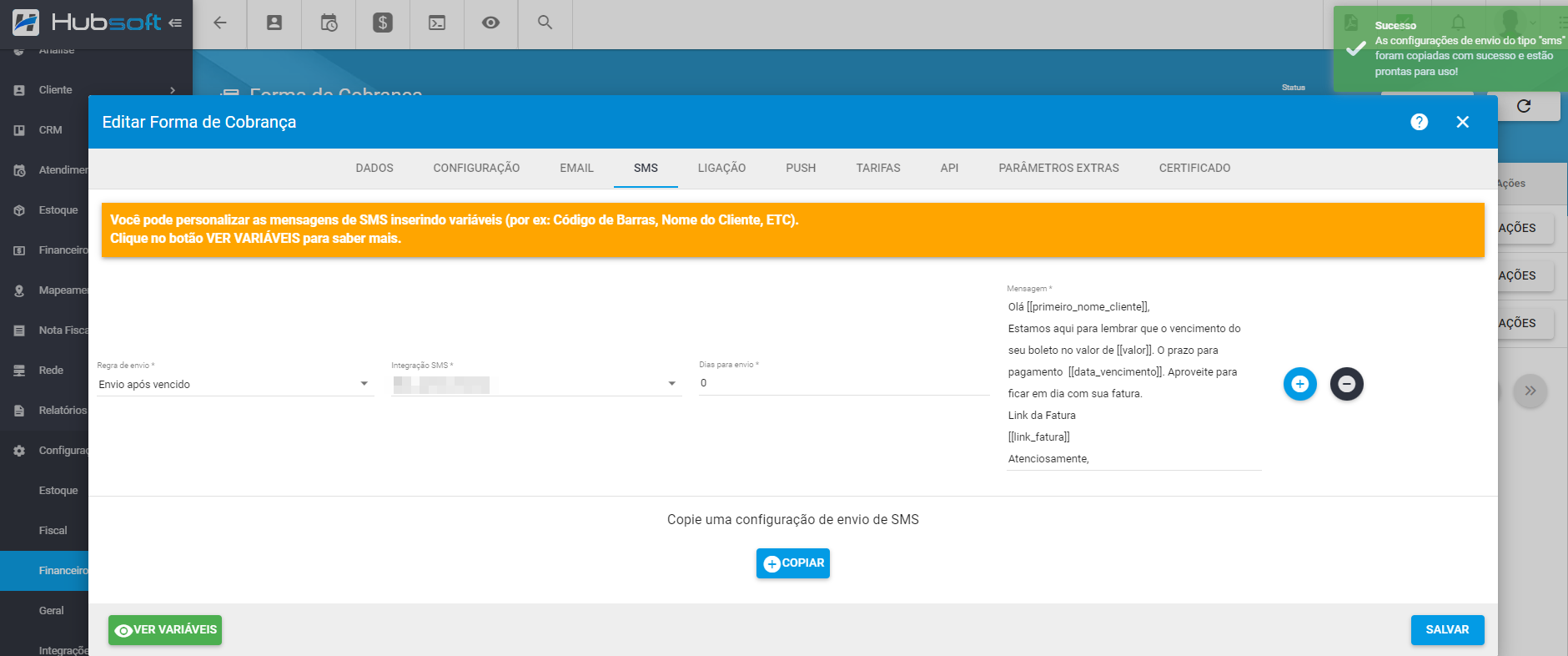Select Fiscal submenu in sidebar
This screenshot has height=656, width=1568.
[44, 531]
